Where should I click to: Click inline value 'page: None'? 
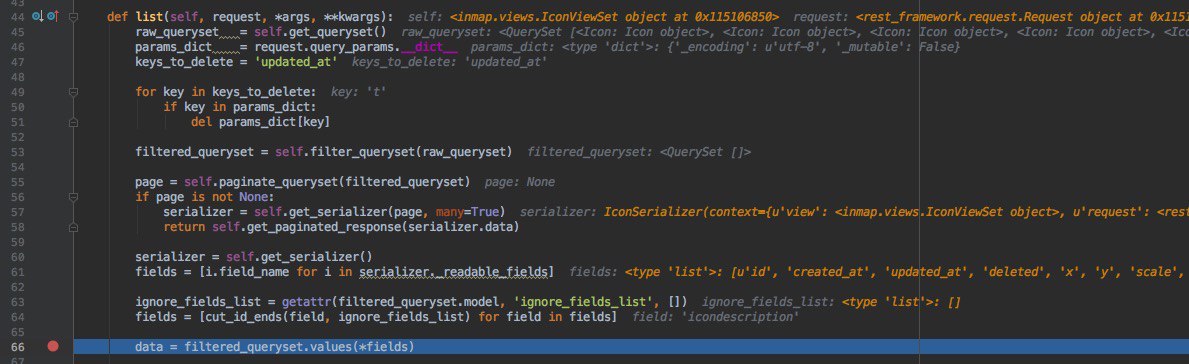coord(519,182)
